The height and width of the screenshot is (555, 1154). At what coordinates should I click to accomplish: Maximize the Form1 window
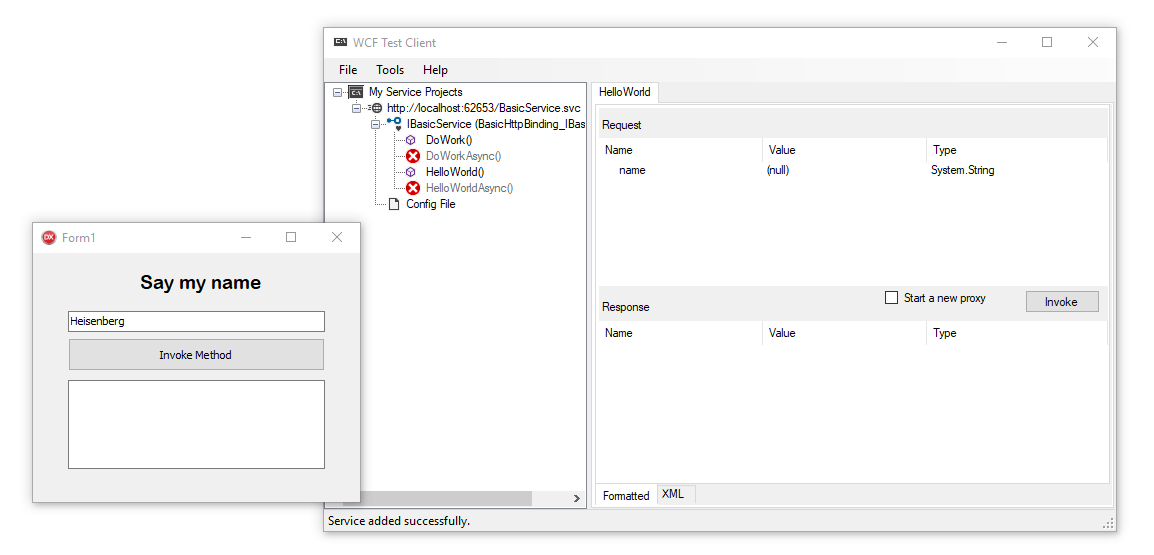(x=291, y=237)
